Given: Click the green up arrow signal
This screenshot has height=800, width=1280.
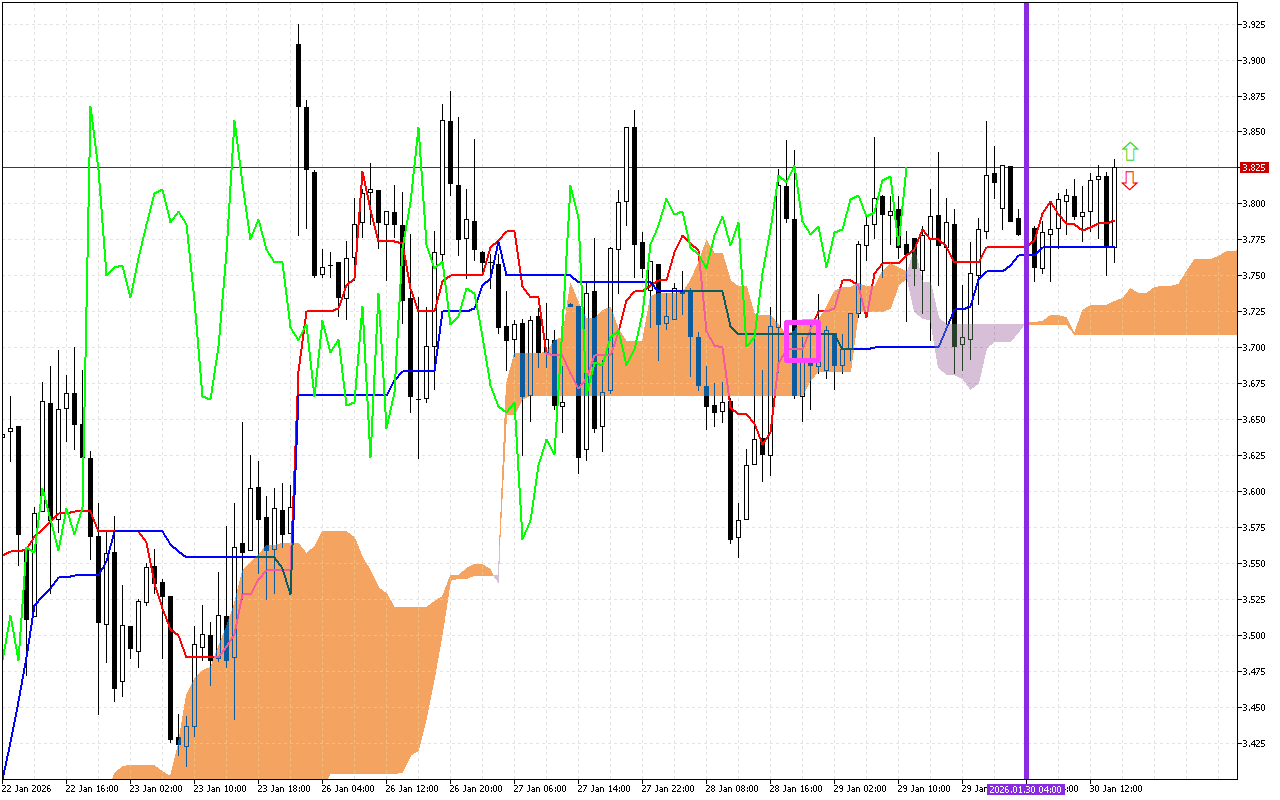Looking at the screenshot, I should pyautogui.click(x=1130, y=152).
